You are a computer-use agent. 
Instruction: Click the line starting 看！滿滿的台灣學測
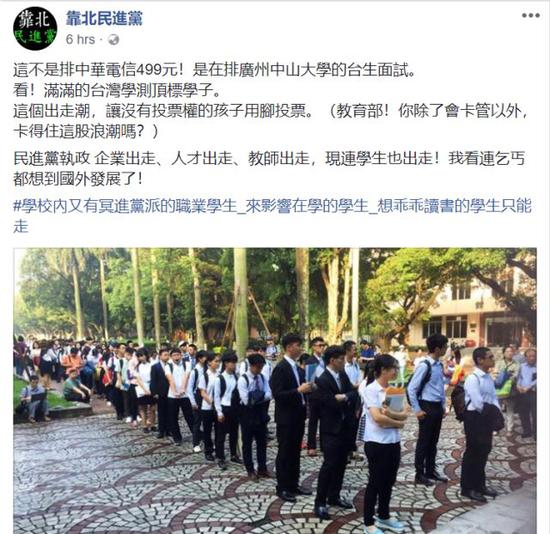click(117, 91)
